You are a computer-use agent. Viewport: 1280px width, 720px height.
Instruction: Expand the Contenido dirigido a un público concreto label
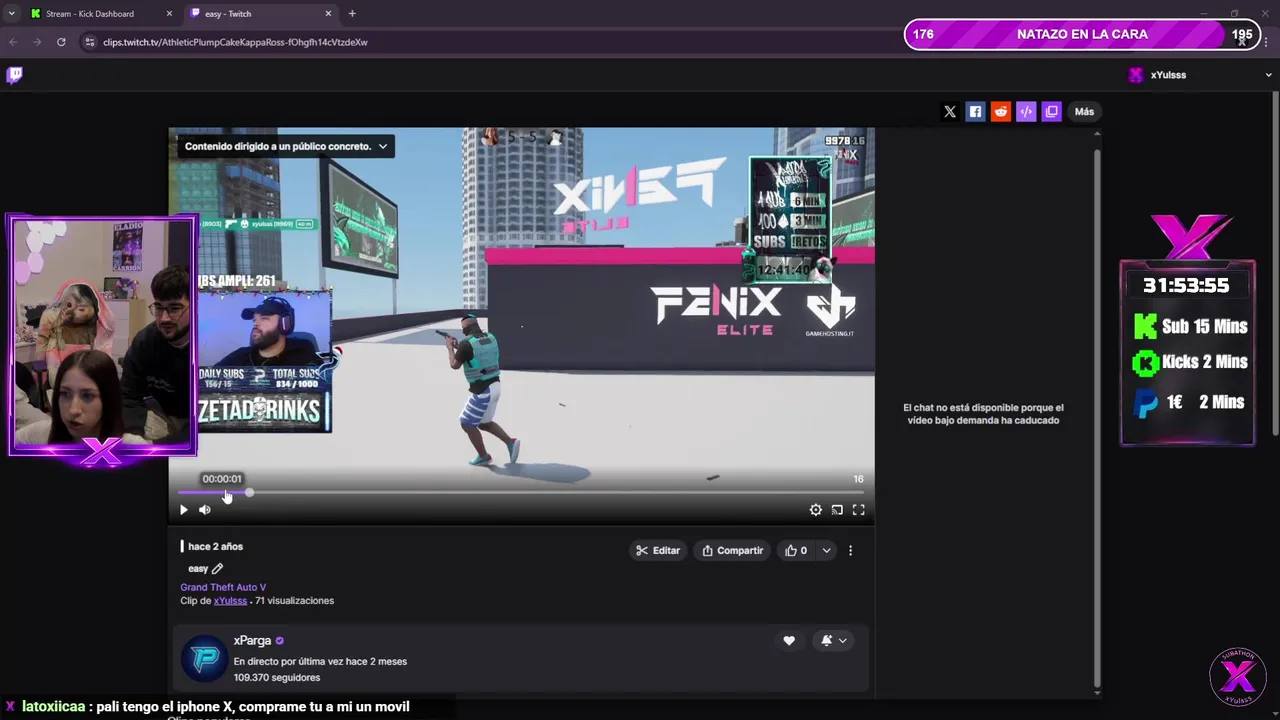click(x=285, y=146)
